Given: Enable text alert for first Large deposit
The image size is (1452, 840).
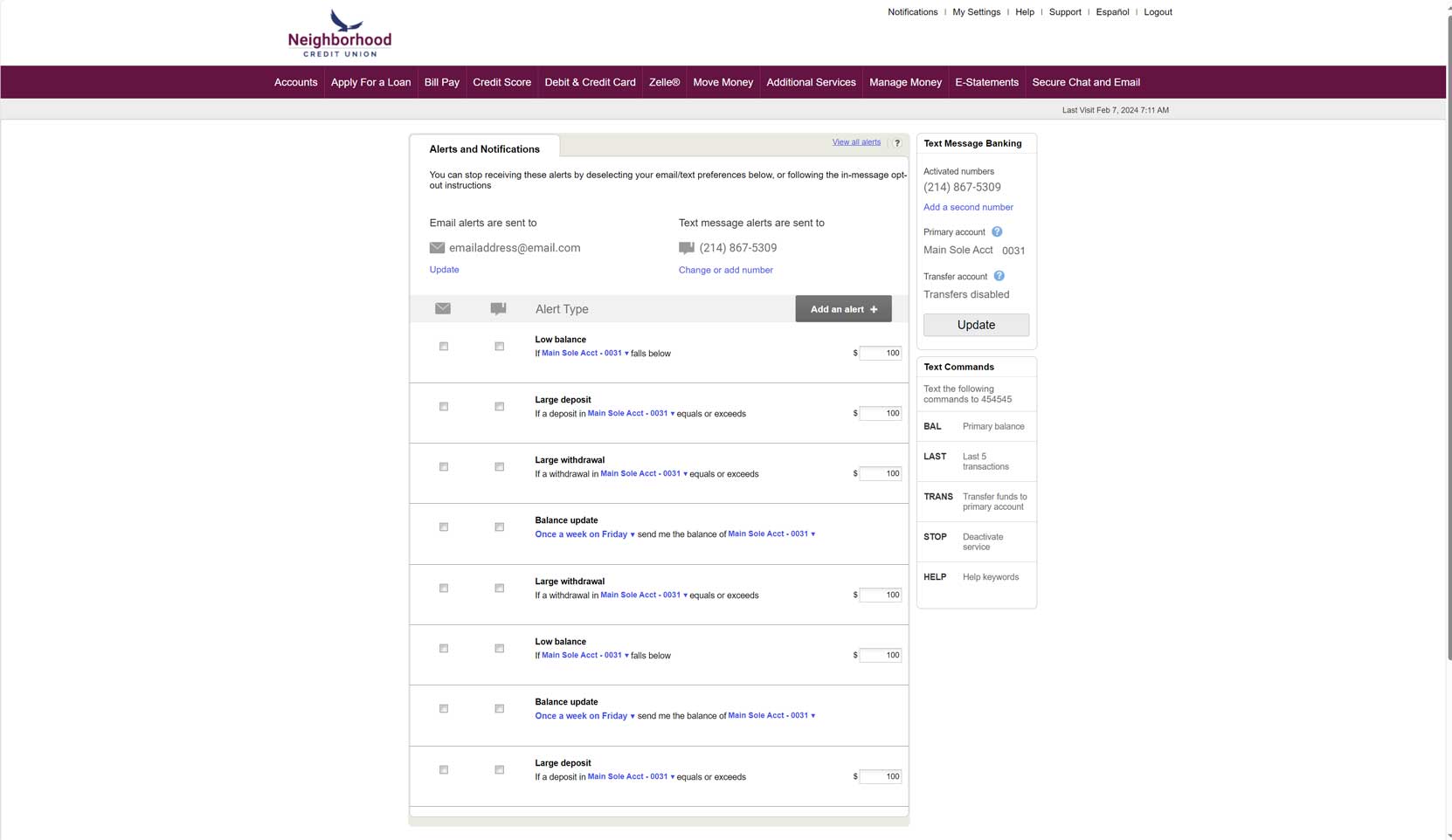Looking at the screenshot, I should (500, 407).
